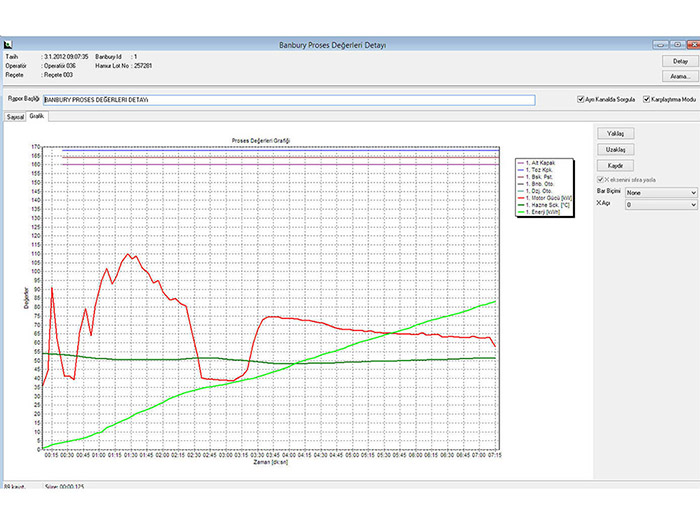Screen dimensions: 700x525
Task: Click the Motor Gücü legend entry
Action: [x=548, y=197]
